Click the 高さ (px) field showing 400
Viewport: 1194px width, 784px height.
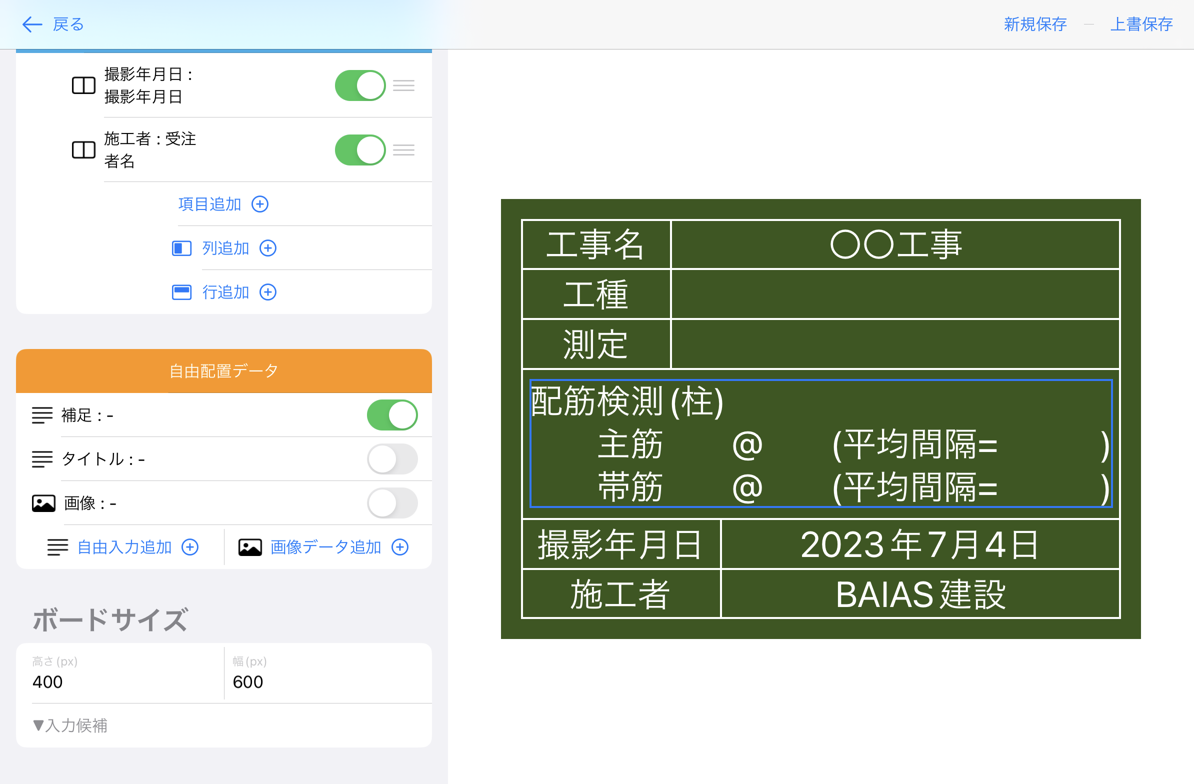[x=120, y=673]
